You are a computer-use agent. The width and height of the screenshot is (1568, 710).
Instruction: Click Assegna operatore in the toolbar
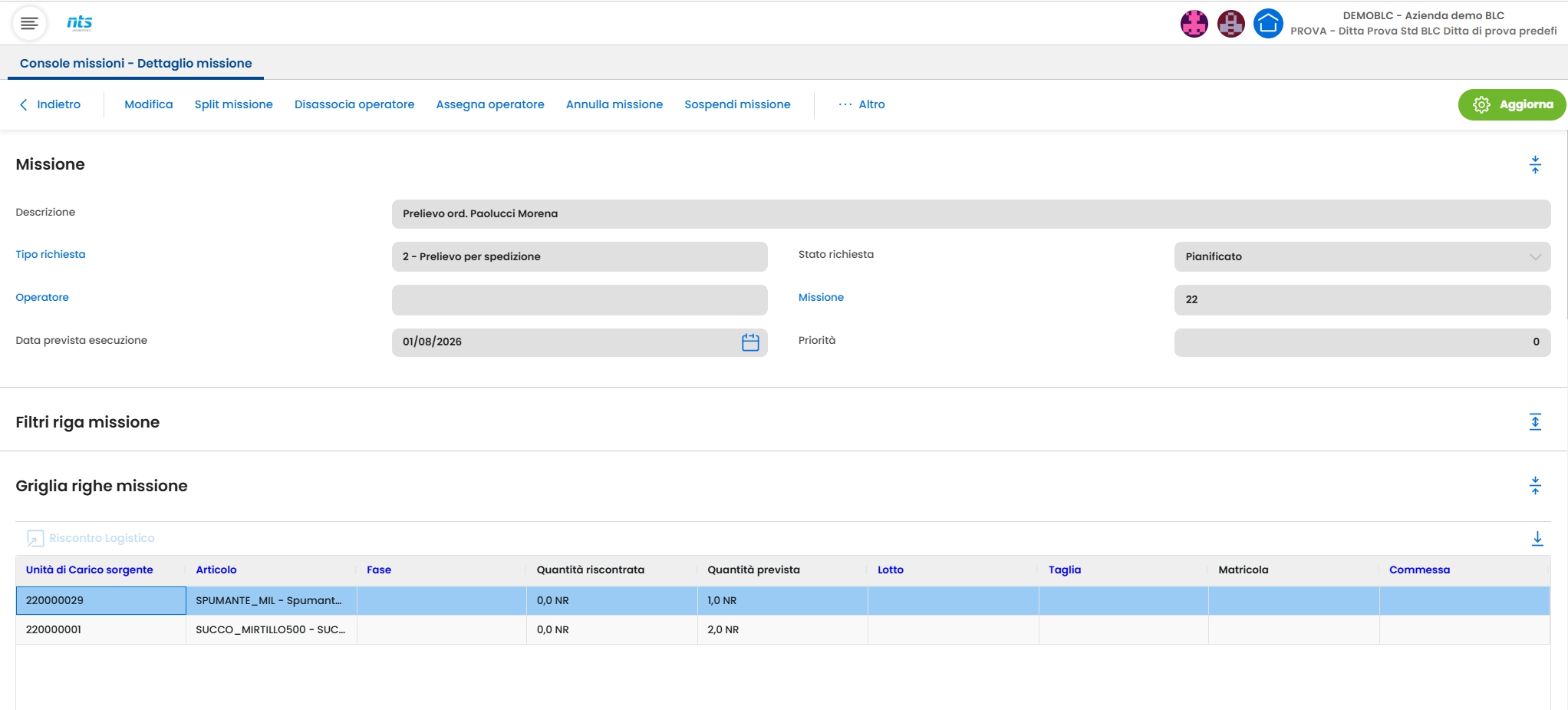pyautogui.click(x=490, y=104)
